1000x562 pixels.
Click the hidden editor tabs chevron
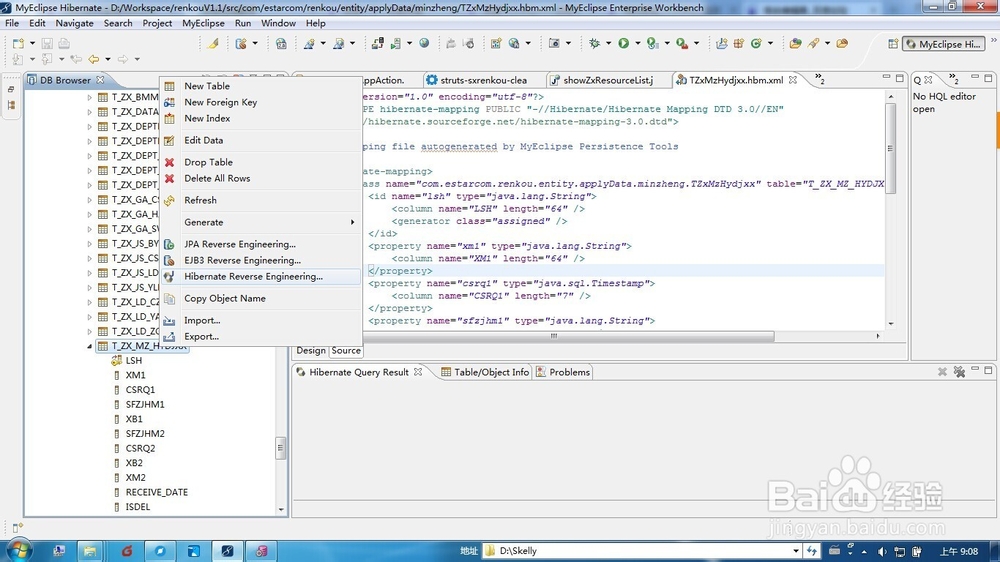click(820, 79)
